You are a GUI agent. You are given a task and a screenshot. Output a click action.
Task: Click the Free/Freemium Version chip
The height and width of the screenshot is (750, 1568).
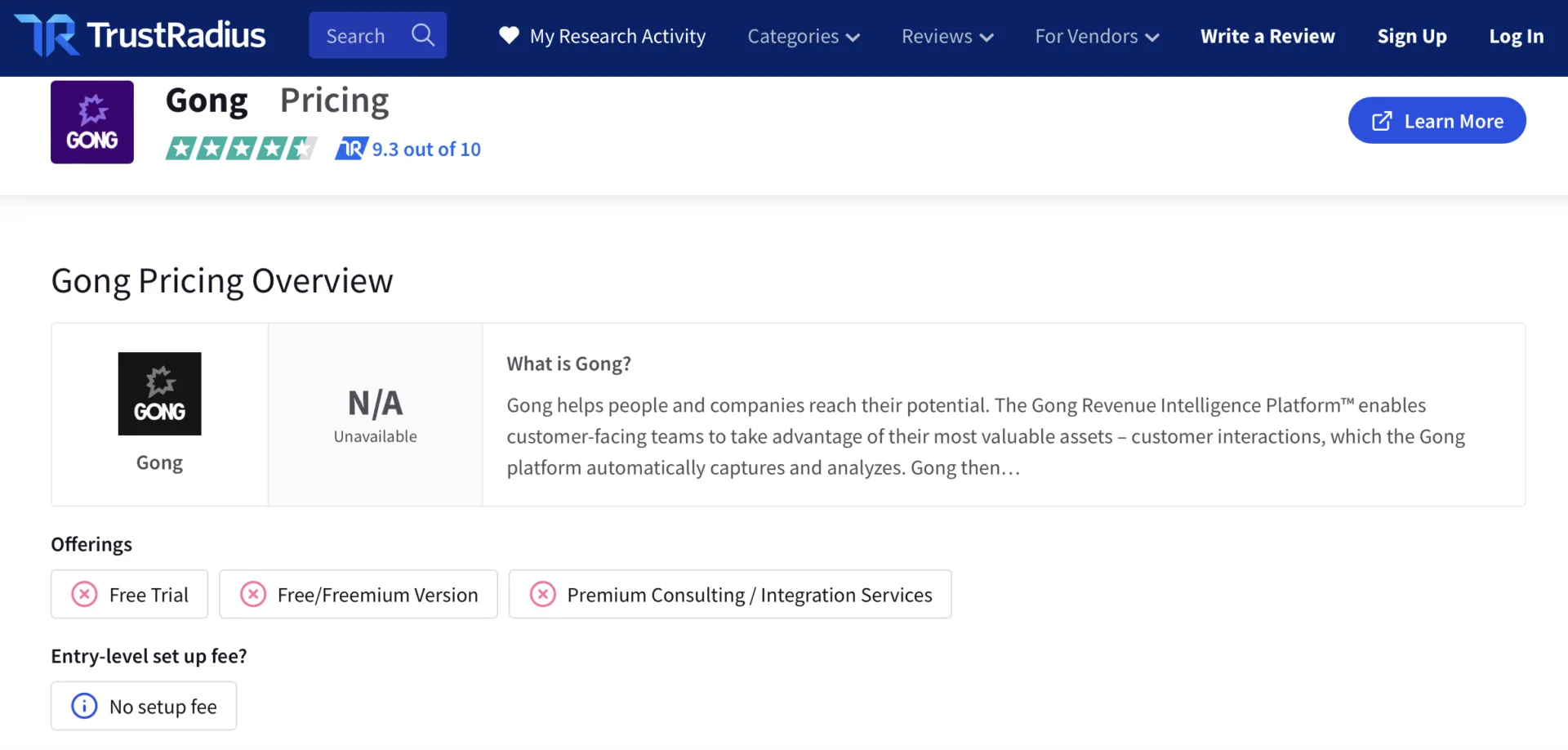coord(359,594)
